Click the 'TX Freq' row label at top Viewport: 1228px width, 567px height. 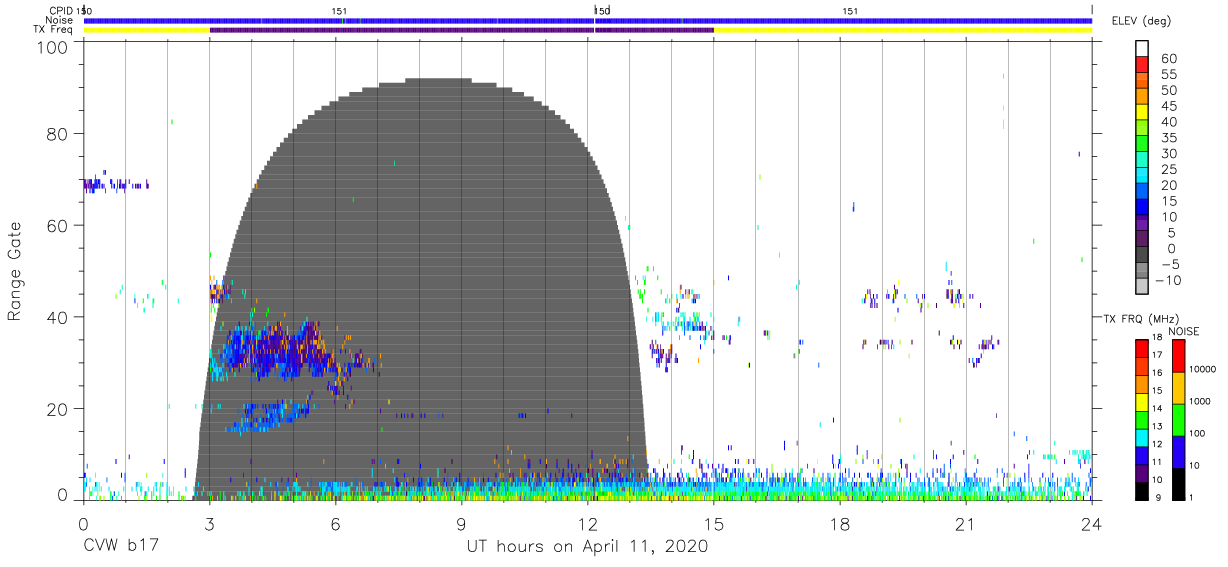[x=55, y=30]
